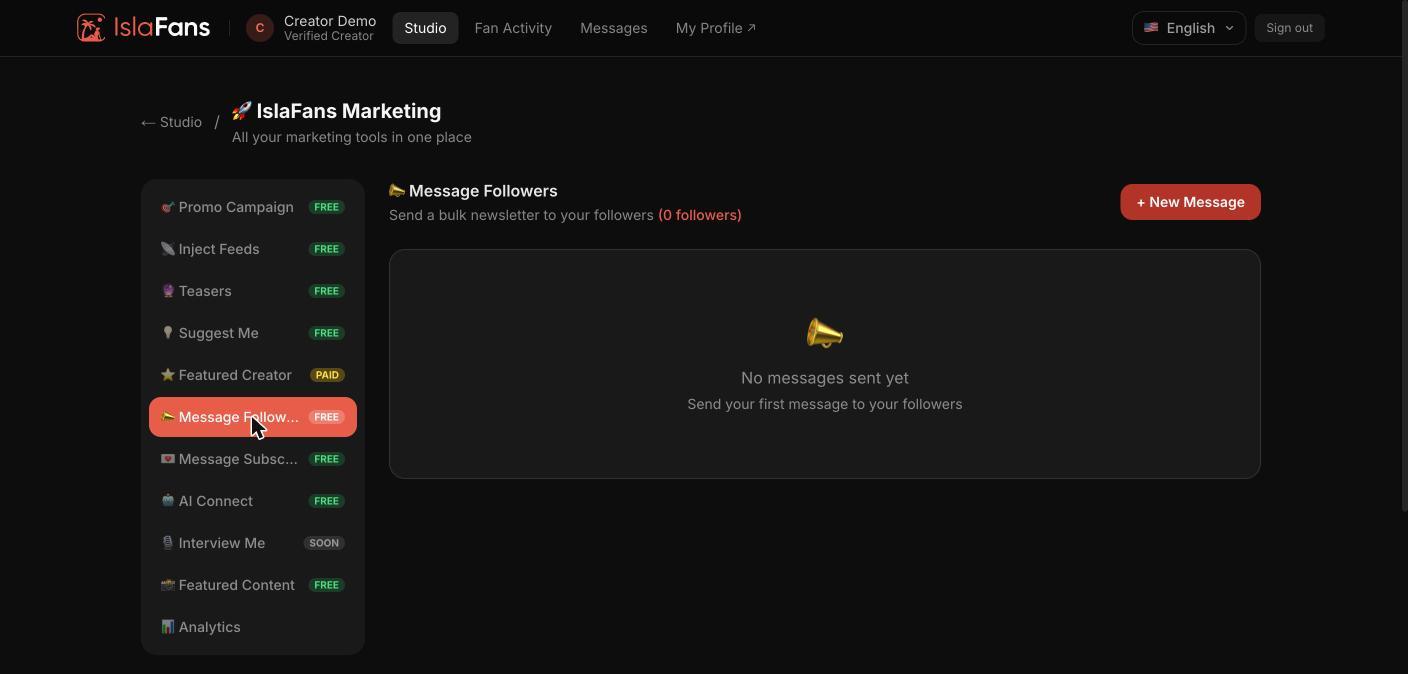Click the FREE badge on Teasers

pyautogui.click(x=327, y=291)
